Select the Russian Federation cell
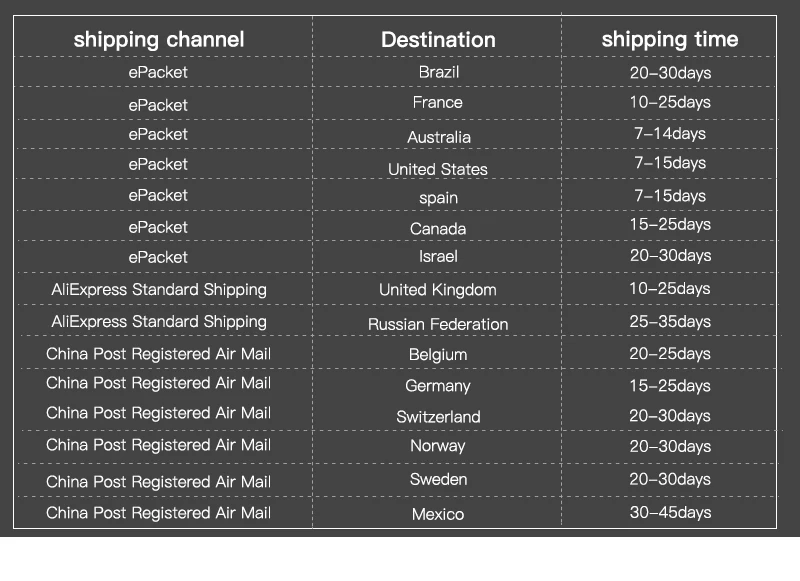The width and height of the screenshot is (800, 581). [438, 324]
